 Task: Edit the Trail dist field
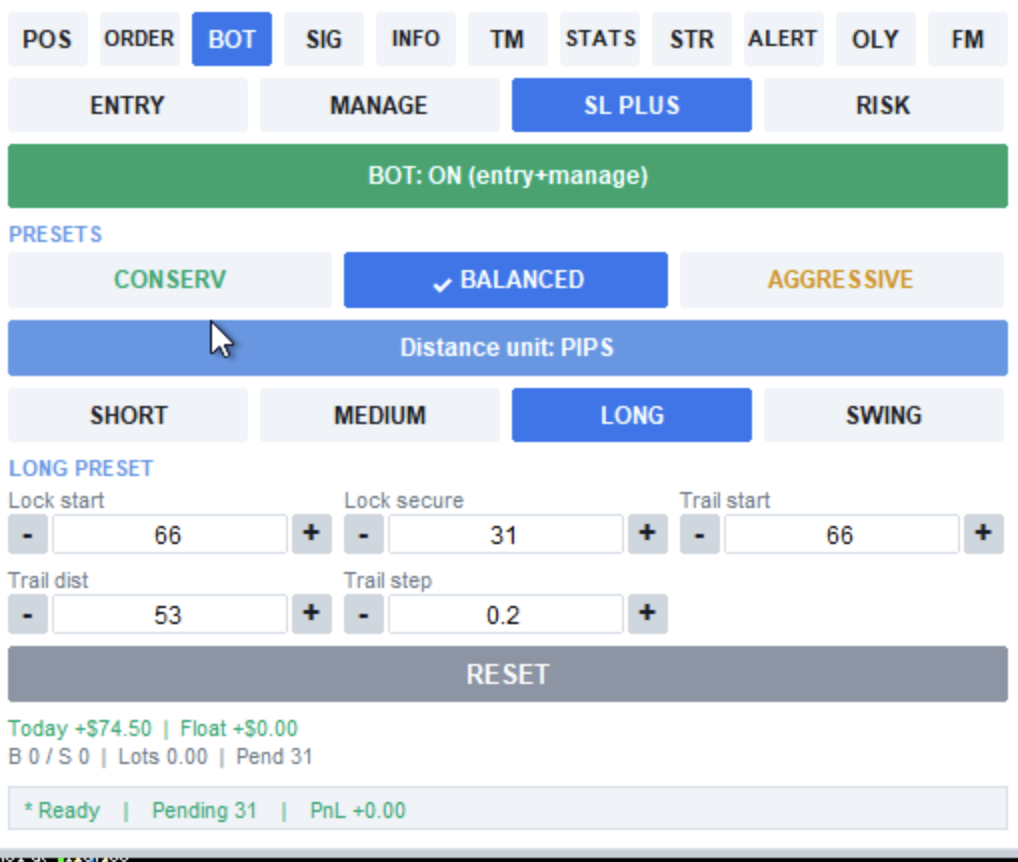click(169, 614)
